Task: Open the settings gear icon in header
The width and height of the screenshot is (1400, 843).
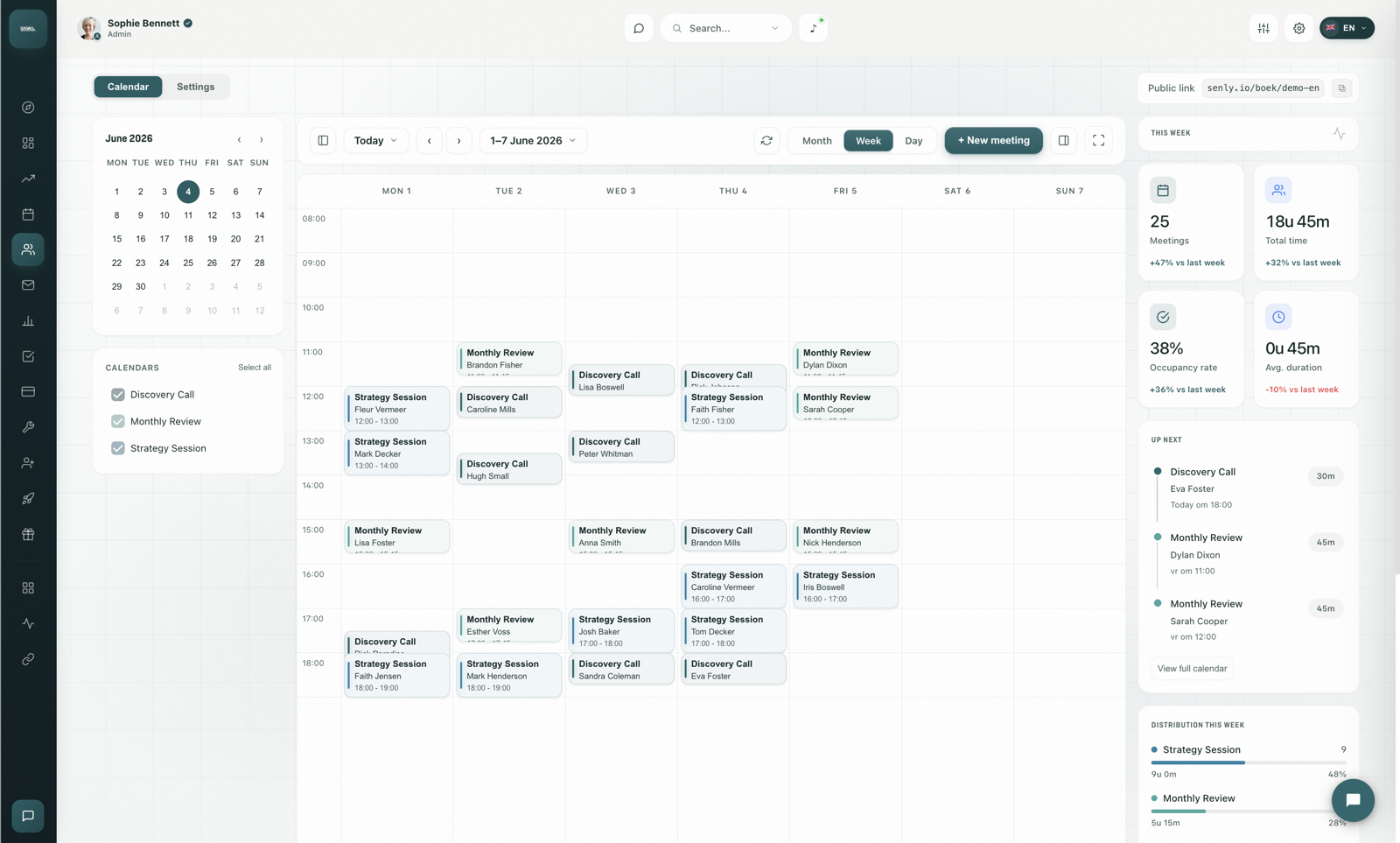Action: [x=1299, y=28]
